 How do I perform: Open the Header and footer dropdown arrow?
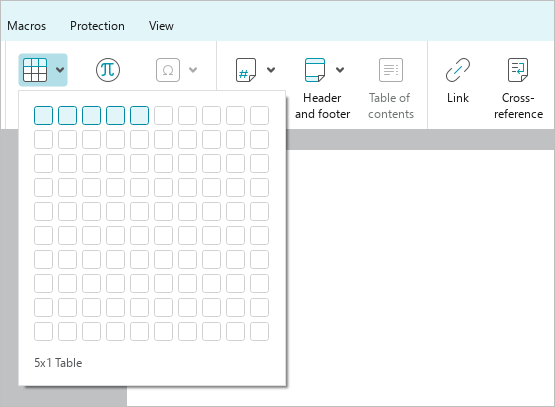[x=340, y=70]
